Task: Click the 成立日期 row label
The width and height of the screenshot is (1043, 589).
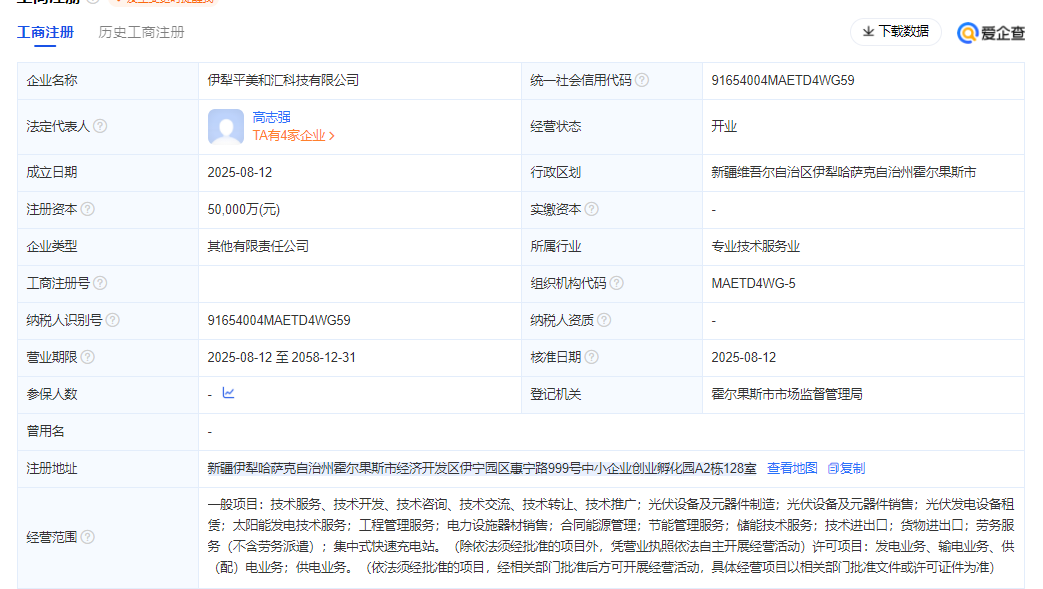Action: [52, 172]
